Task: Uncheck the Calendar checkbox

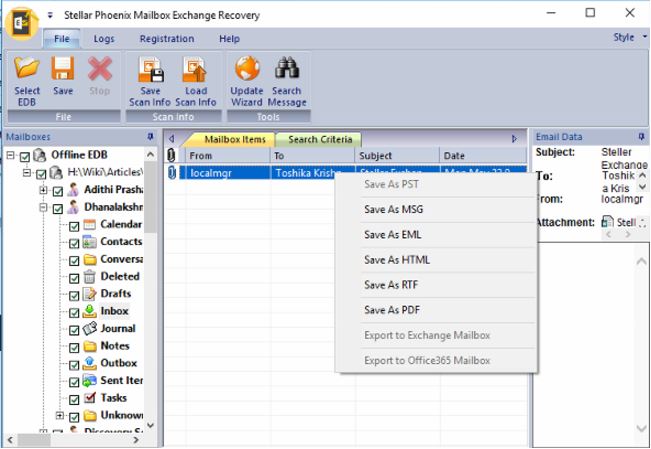Action: coord(74,226)
